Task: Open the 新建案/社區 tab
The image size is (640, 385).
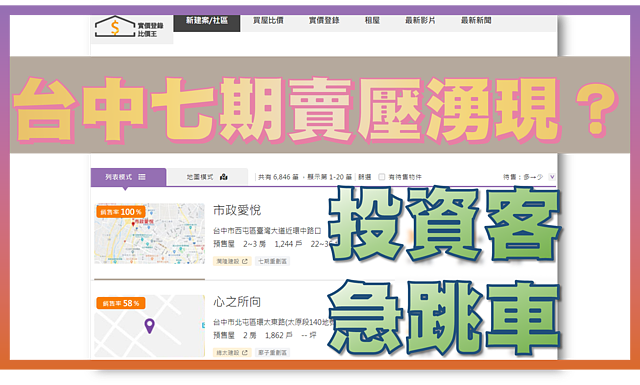Action: [207, 22]
